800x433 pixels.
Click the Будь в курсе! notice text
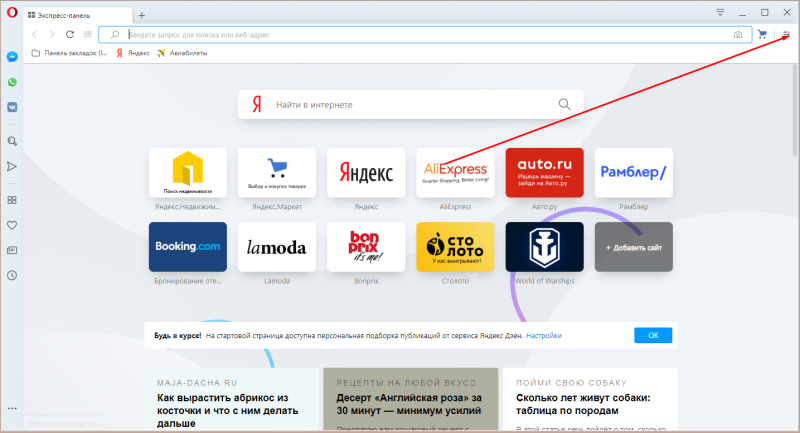(x=178, y=336)
